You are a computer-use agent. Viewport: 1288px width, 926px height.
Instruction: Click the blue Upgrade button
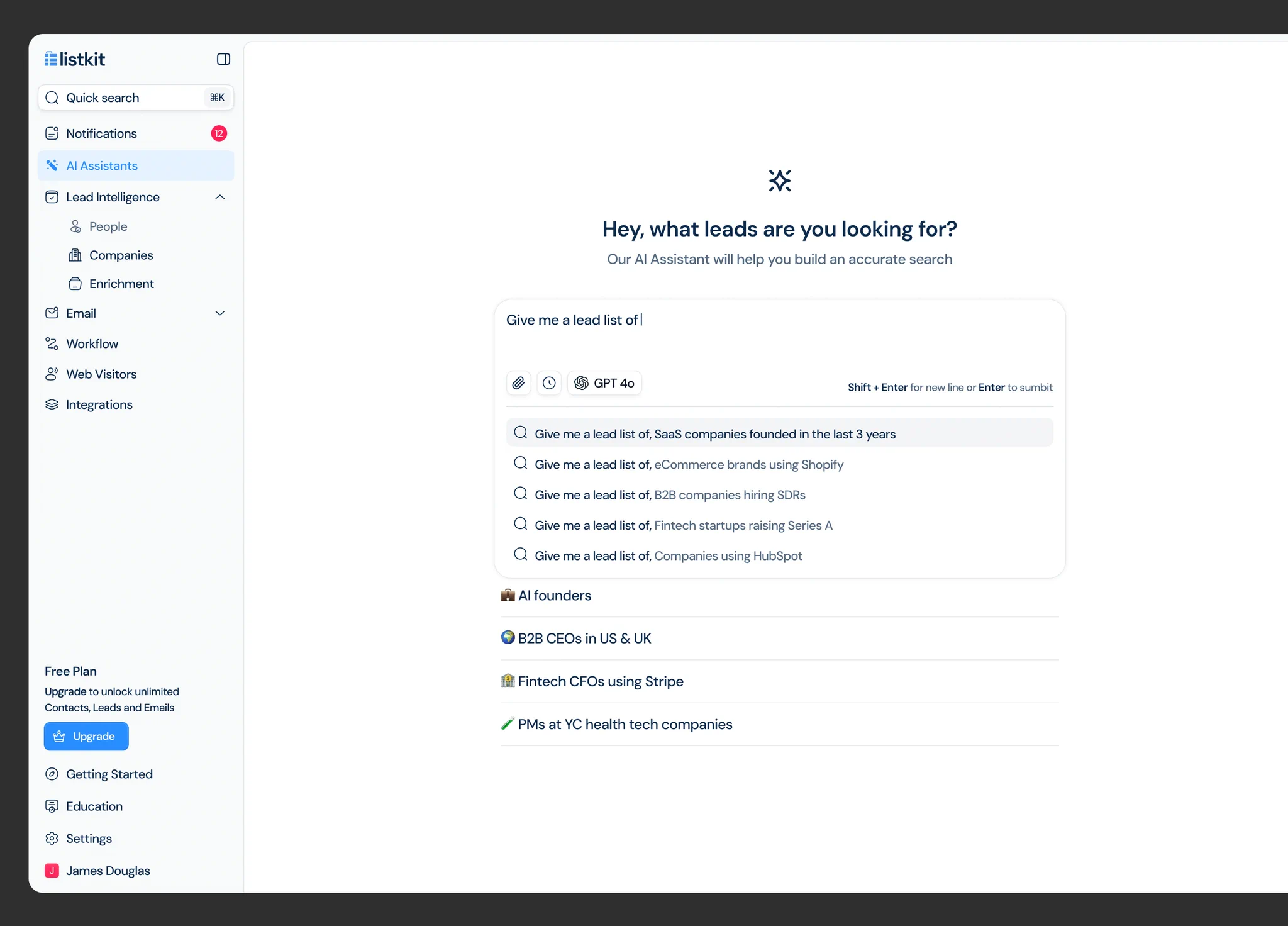point(86,737)
